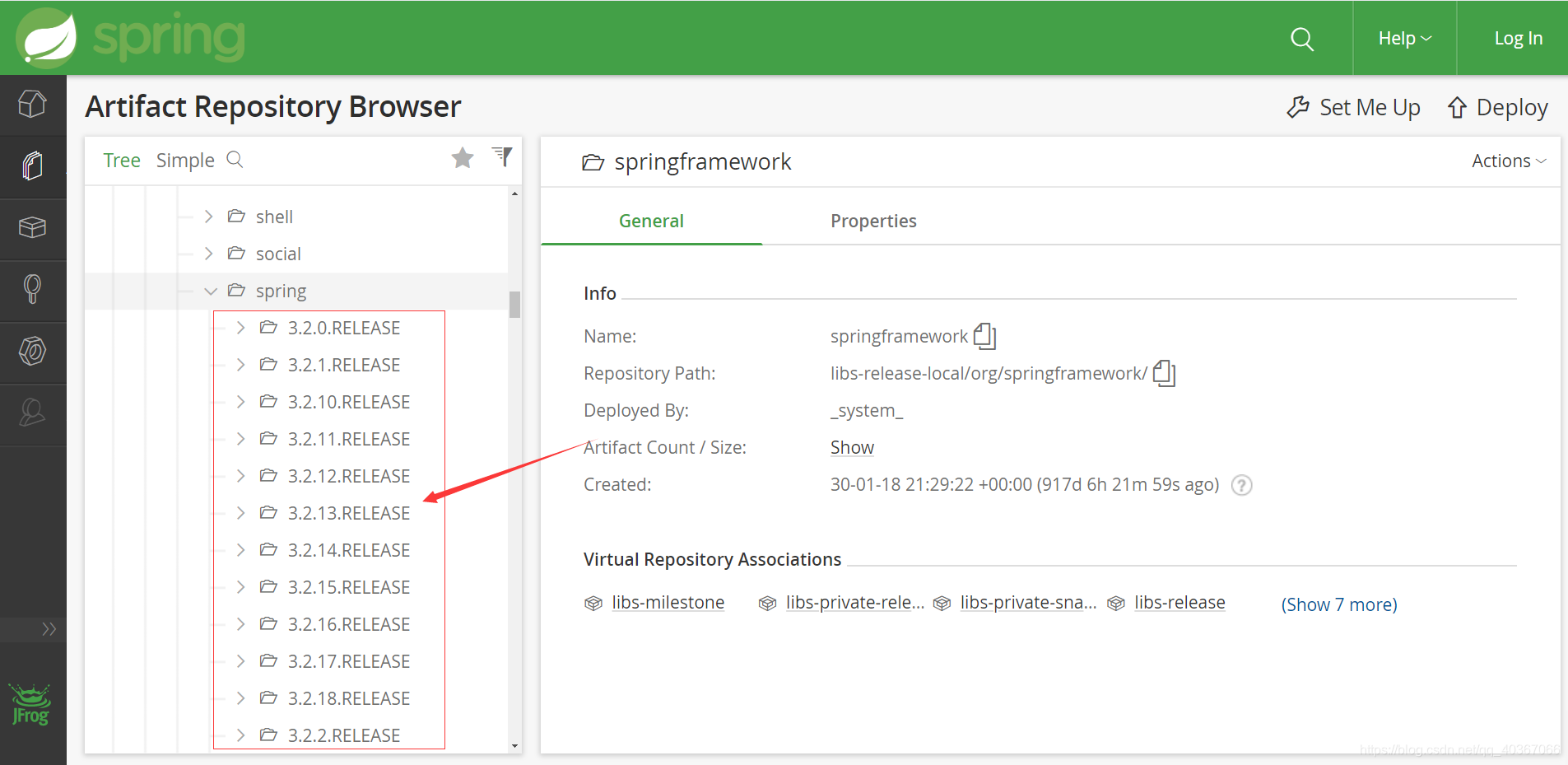Viewport: 1568px width, 765px height.
Task: Search the tree with magnifier icon
Action: pyautogui.click(x=235, y=159)
